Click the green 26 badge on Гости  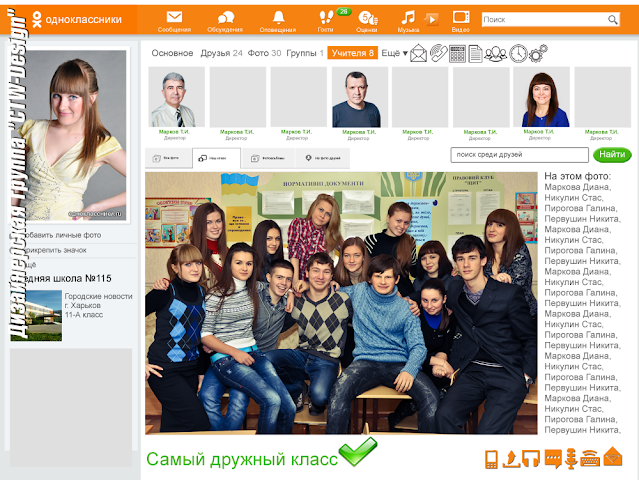[344, 11]
